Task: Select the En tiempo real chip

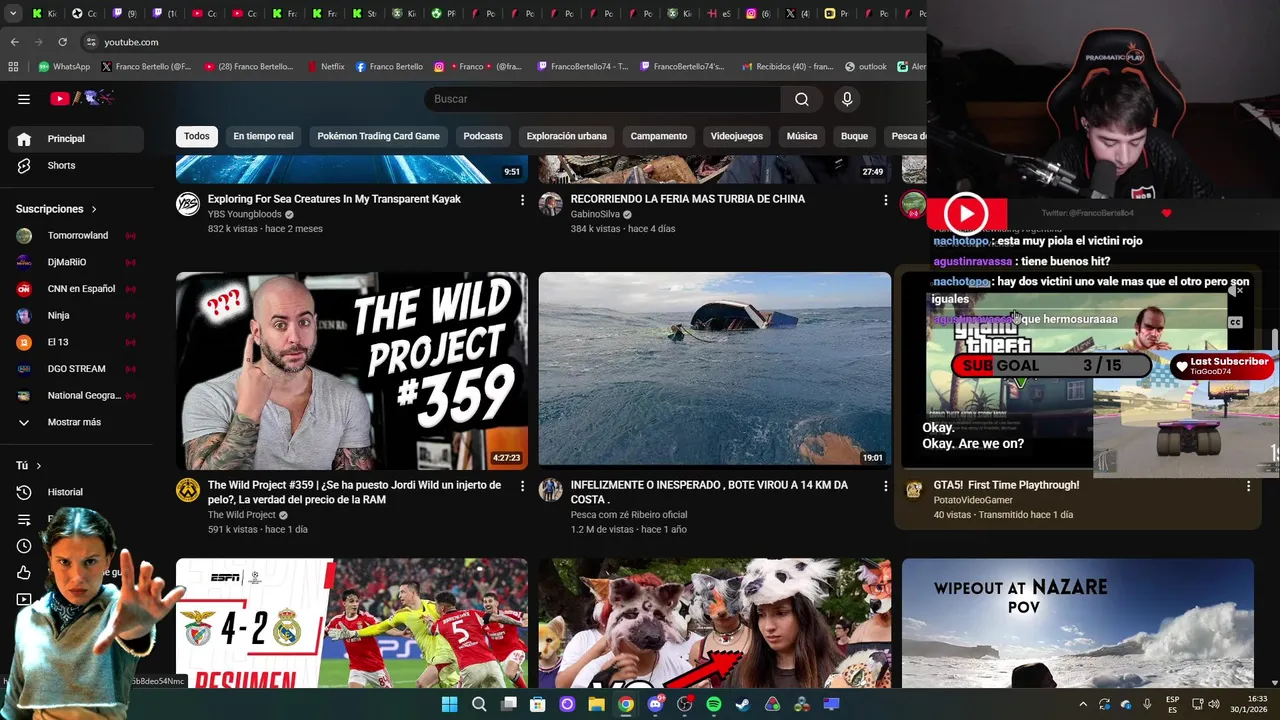Action: [263, 136]
